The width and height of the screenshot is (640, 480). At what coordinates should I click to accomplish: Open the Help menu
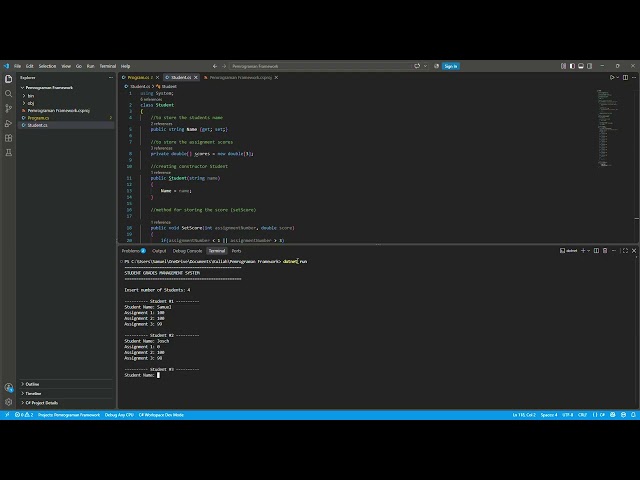coord(125,66)
